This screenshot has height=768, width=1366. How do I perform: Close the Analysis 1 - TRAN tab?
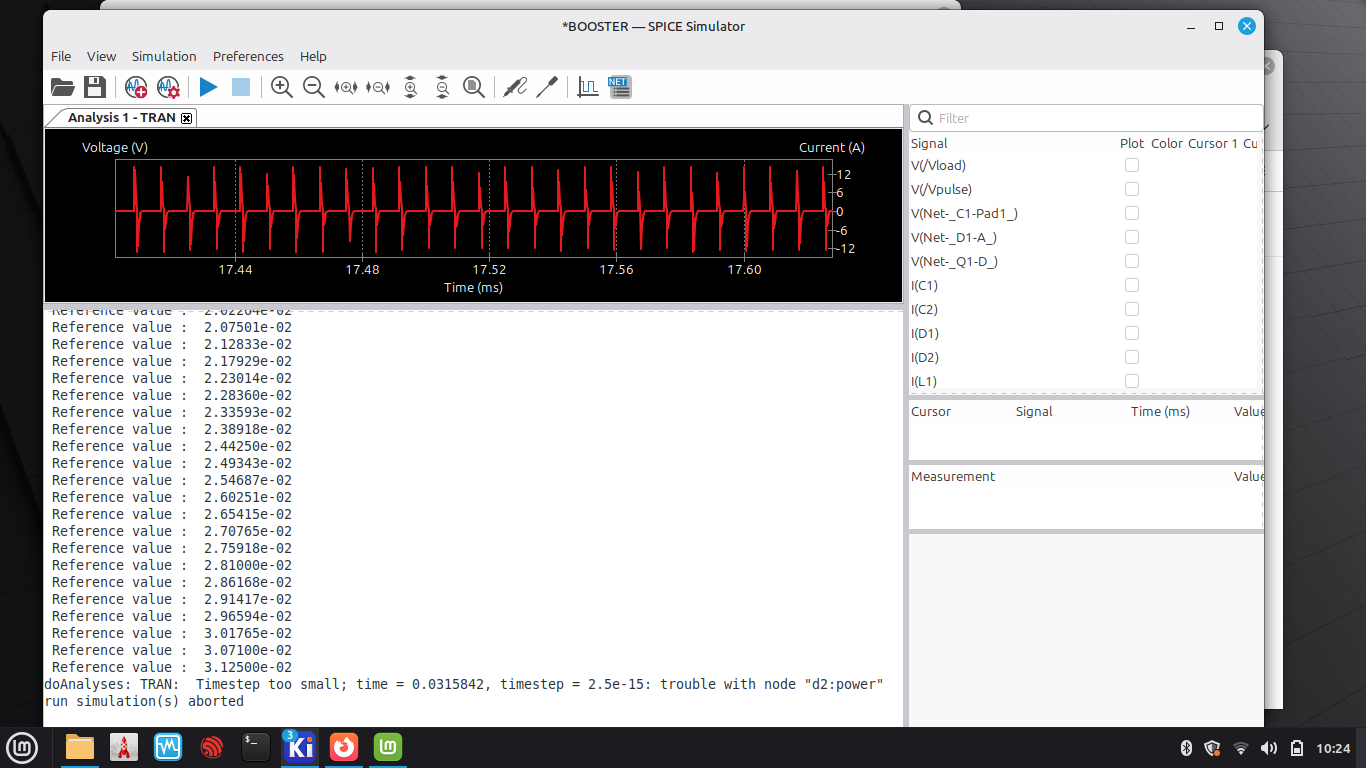[x=187, y=118]
